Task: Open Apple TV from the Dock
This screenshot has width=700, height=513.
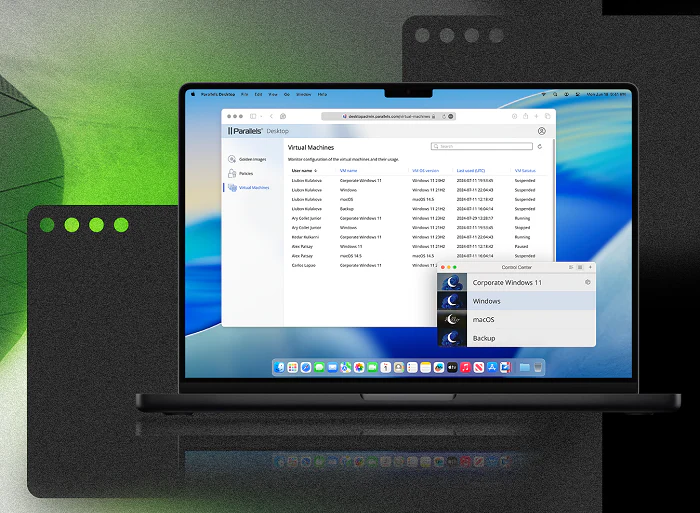Action: [x=452, y=367]
